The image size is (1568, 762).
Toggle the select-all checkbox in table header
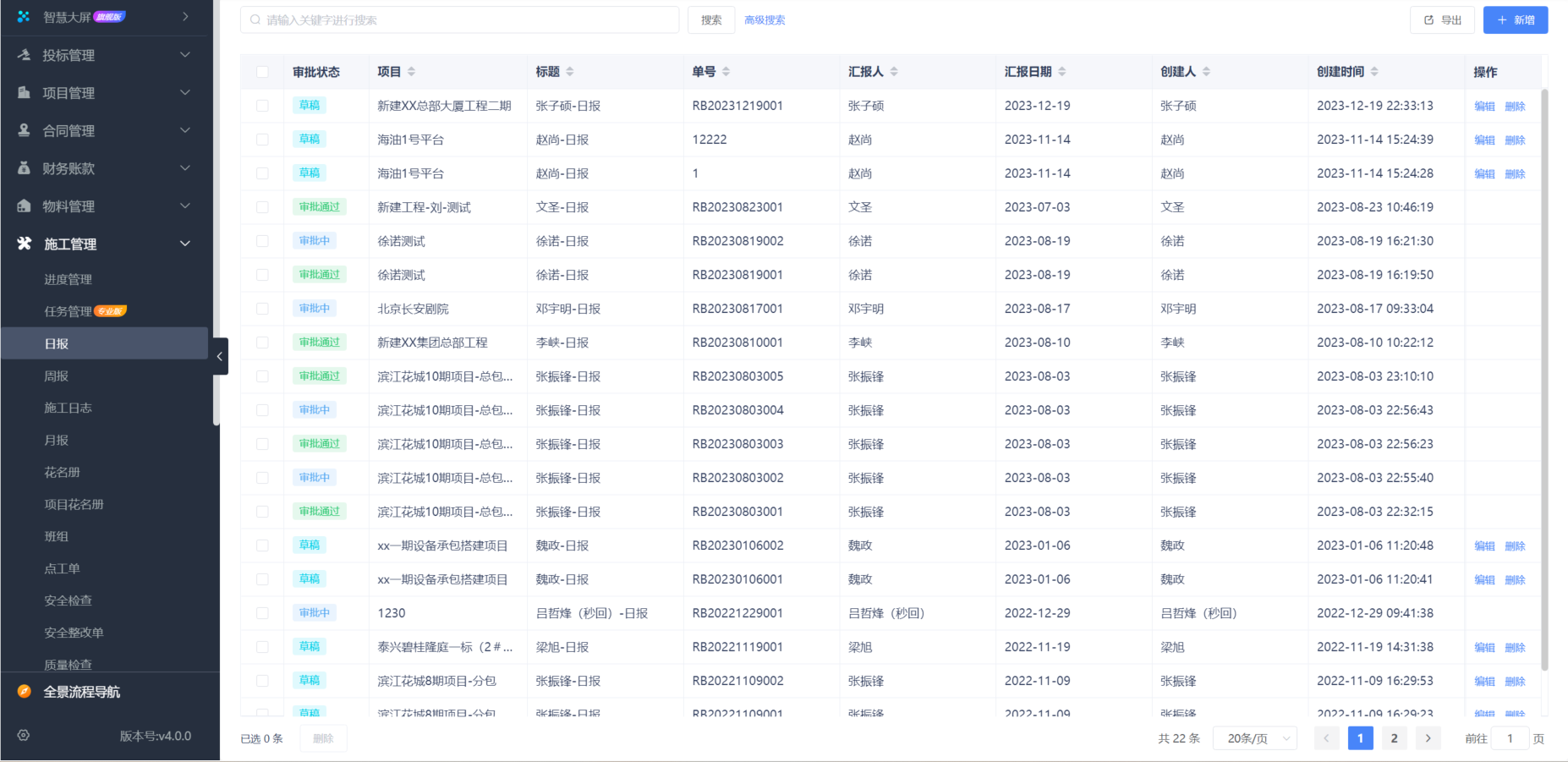click(262, 72)
